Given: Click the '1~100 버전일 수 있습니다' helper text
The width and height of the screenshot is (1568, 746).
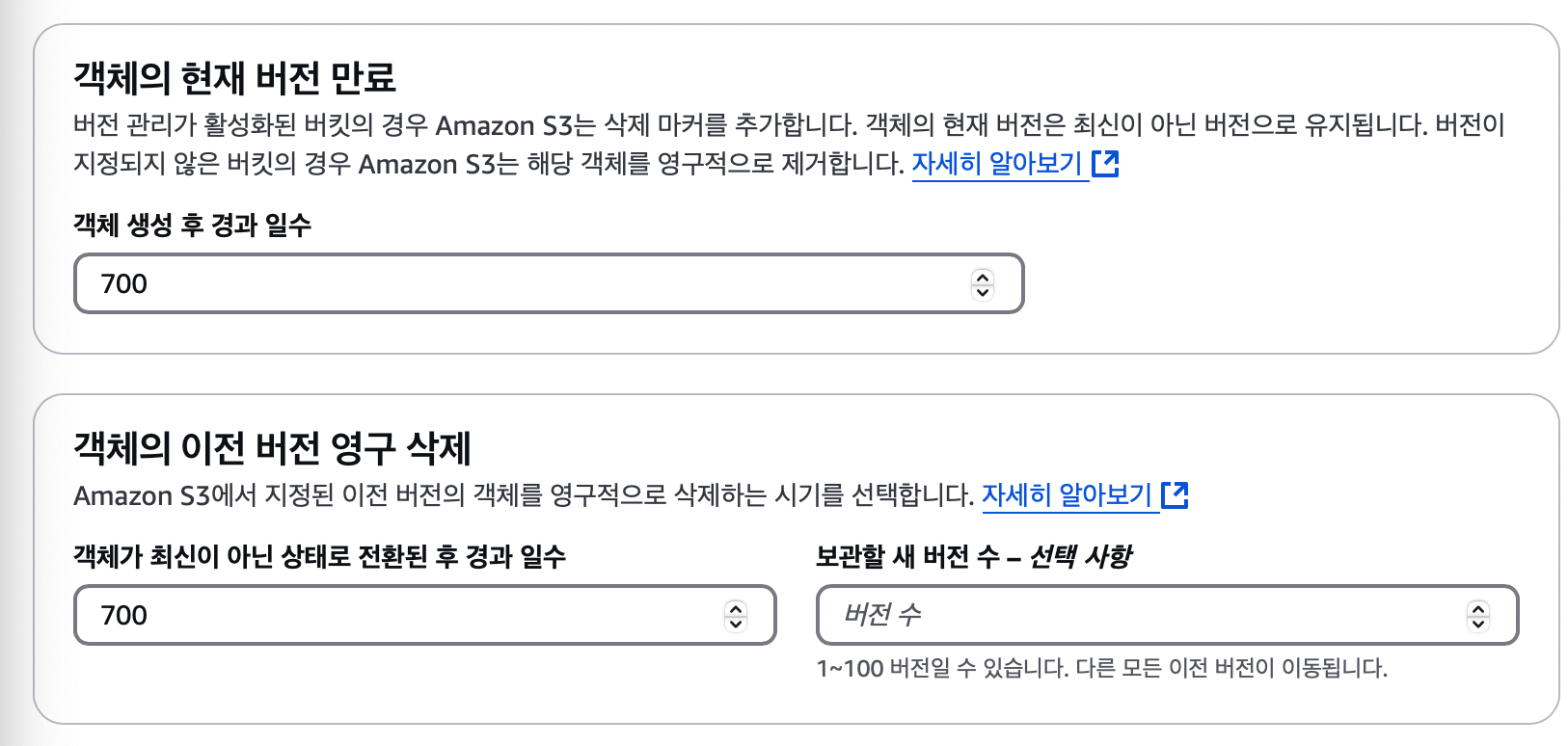Looking at the screenshot, I should 1101,668.
